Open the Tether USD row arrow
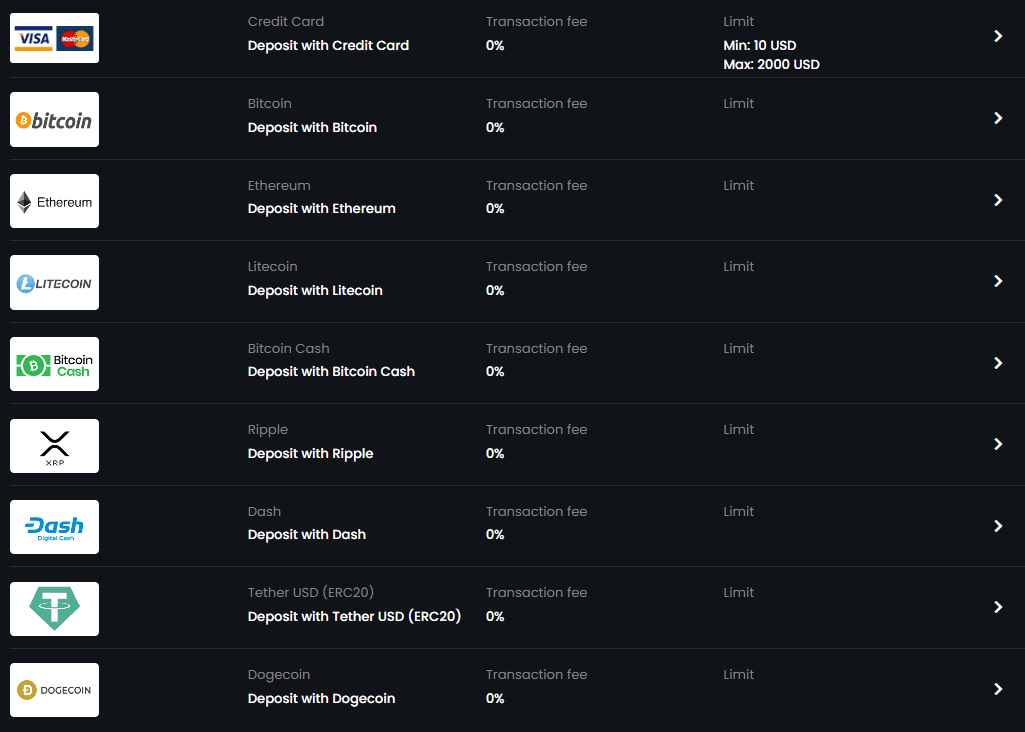This screenshot has width=1025, height=732. tap(998, 607)
